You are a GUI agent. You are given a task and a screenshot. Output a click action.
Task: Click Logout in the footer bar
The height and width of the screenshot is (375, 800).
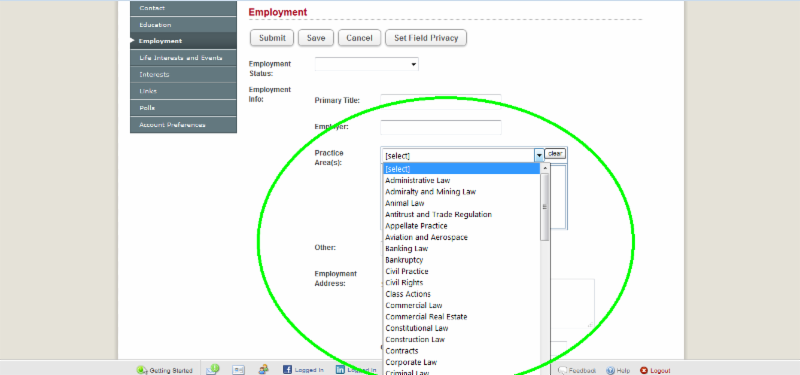[655, 370]
